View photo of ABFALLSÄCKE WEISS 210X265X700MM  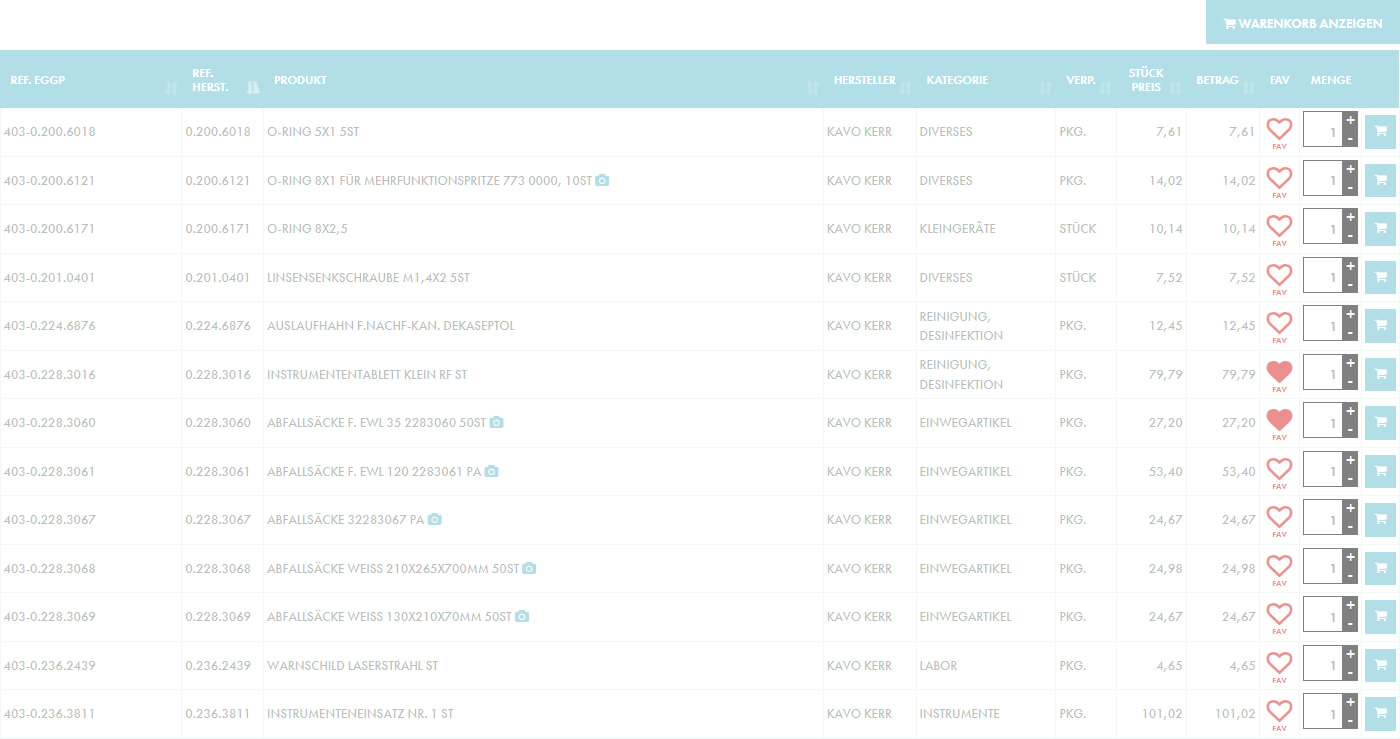[529, 568]
